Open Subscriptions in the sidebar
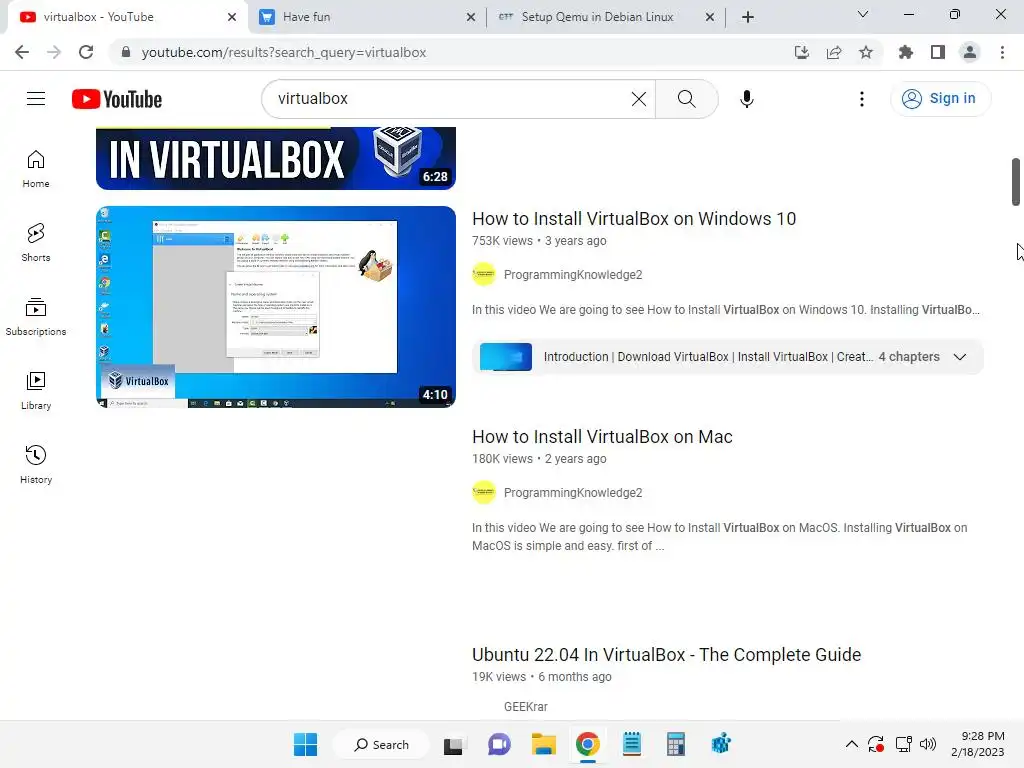The image size is (1024, 768). coord(36,316)
